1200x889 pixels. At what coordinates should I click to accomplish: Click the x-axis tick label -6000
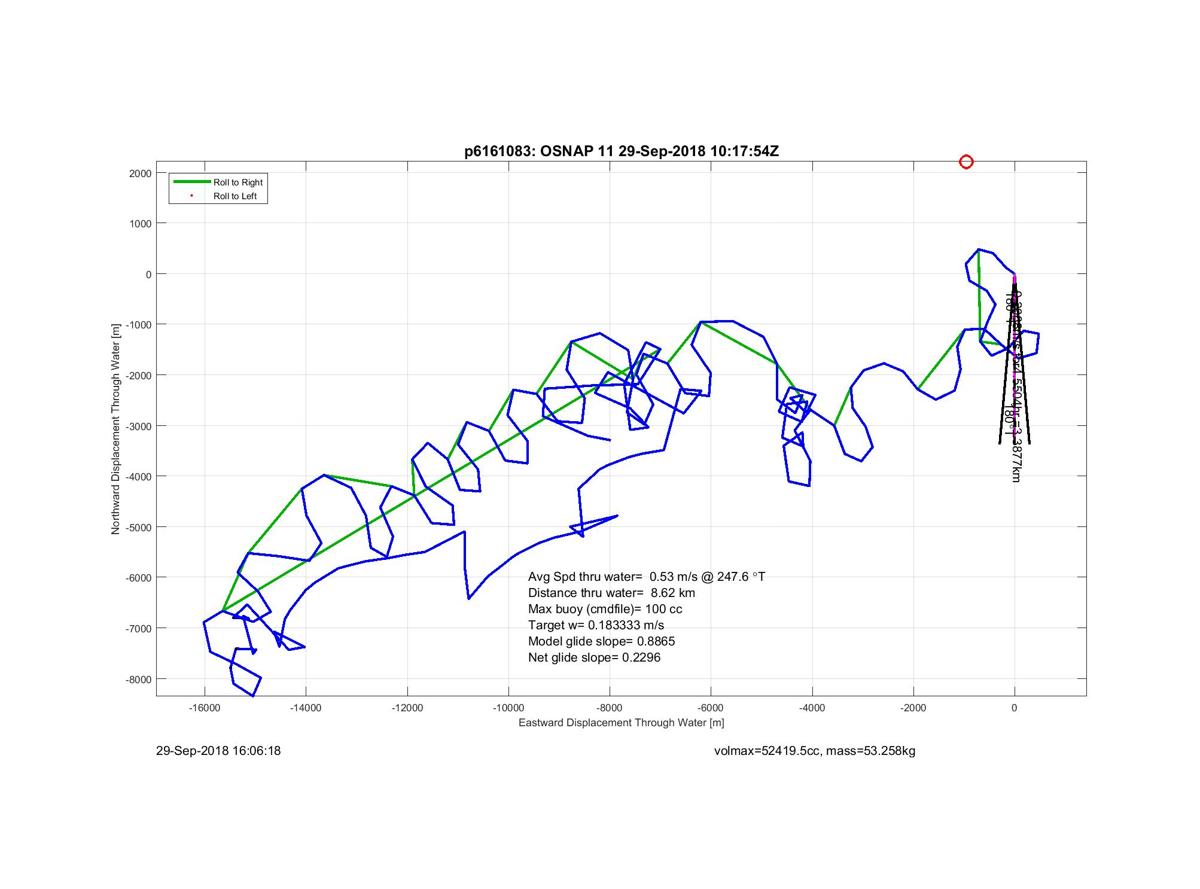pyautogui.click(x=710, y=708)
